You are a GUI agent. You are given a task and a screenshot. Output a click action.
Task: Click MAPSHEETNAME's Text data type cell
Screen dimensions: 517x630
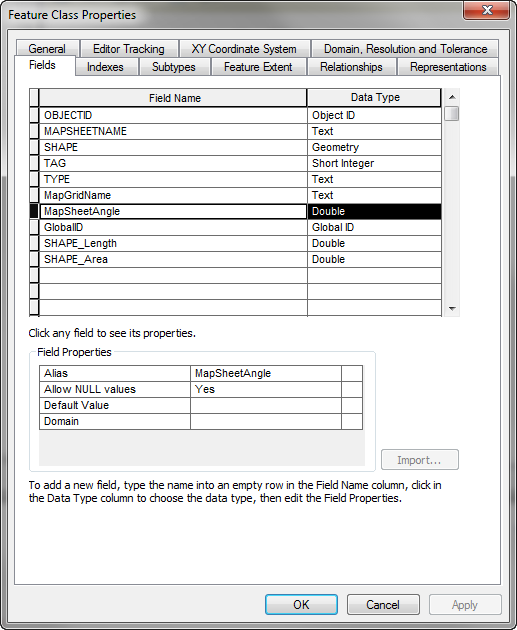(374, 131)
